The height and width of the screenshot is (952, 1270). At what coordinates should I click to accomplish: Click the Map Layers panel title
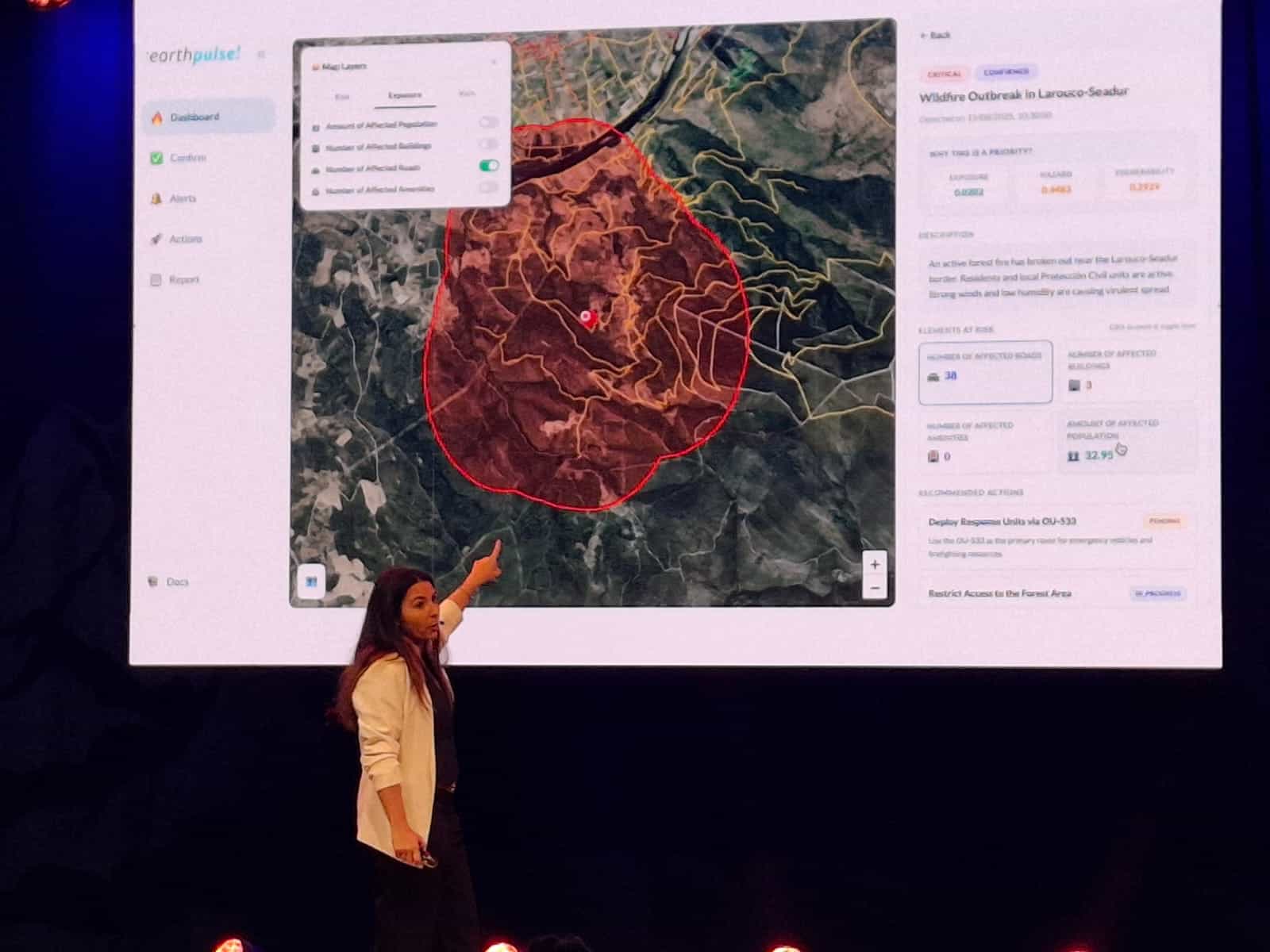tap(344, 67)
